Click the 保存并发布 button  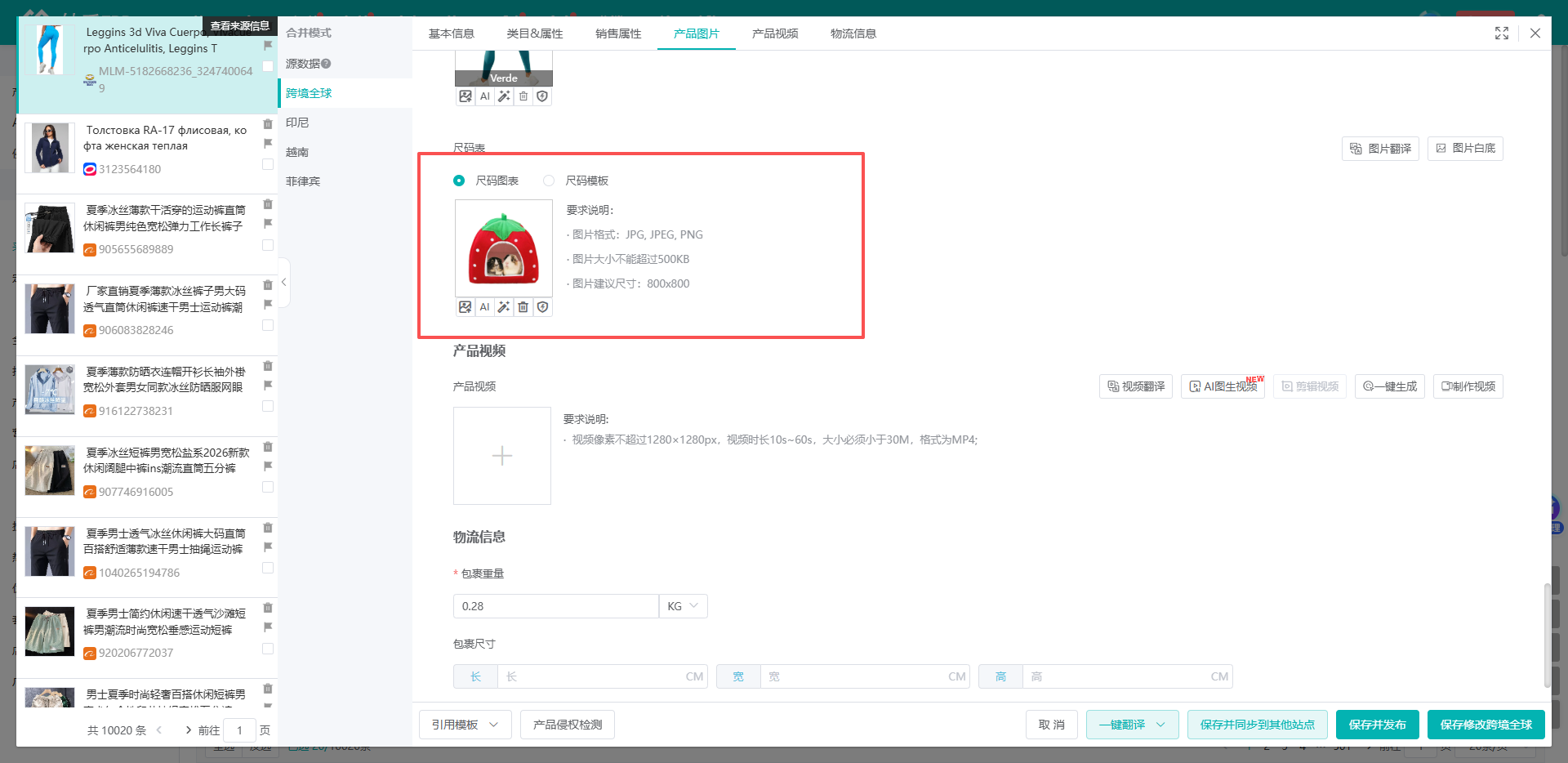(x=1378, y=725)
